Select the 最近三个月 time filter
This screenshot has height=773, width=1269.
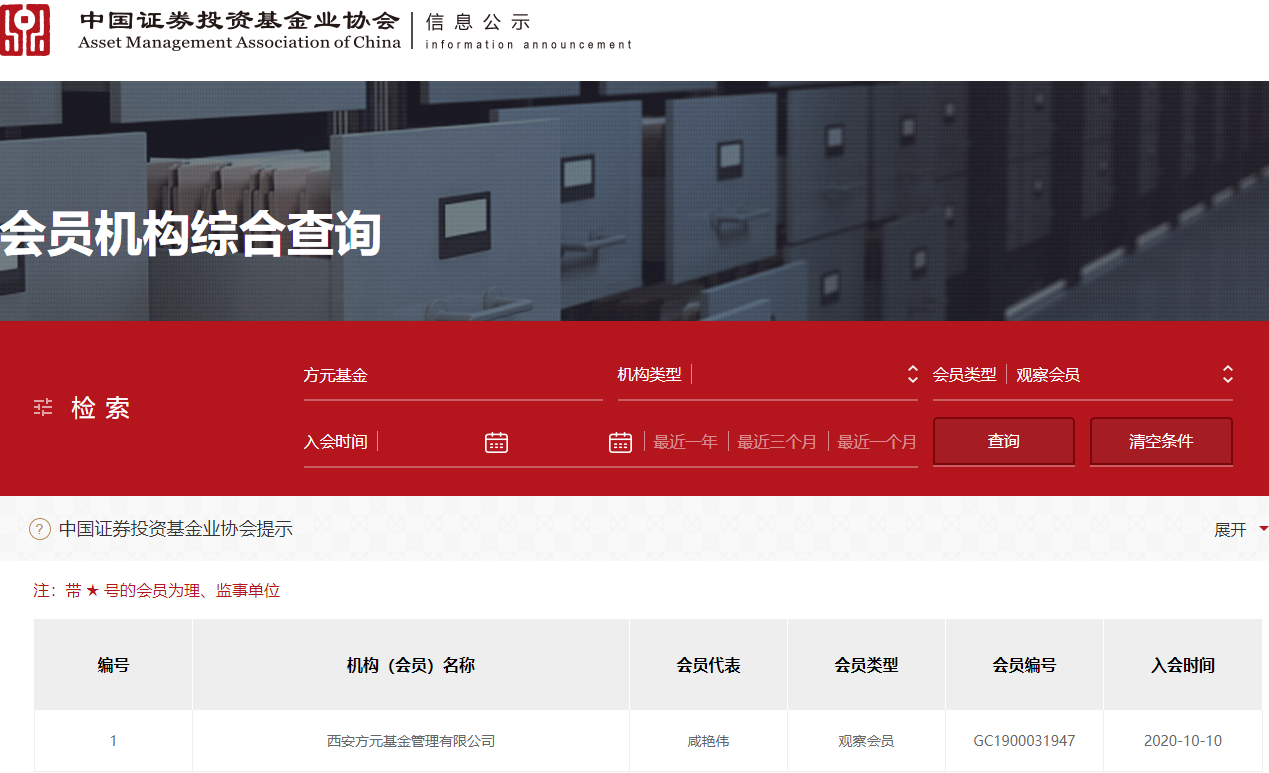777,442
